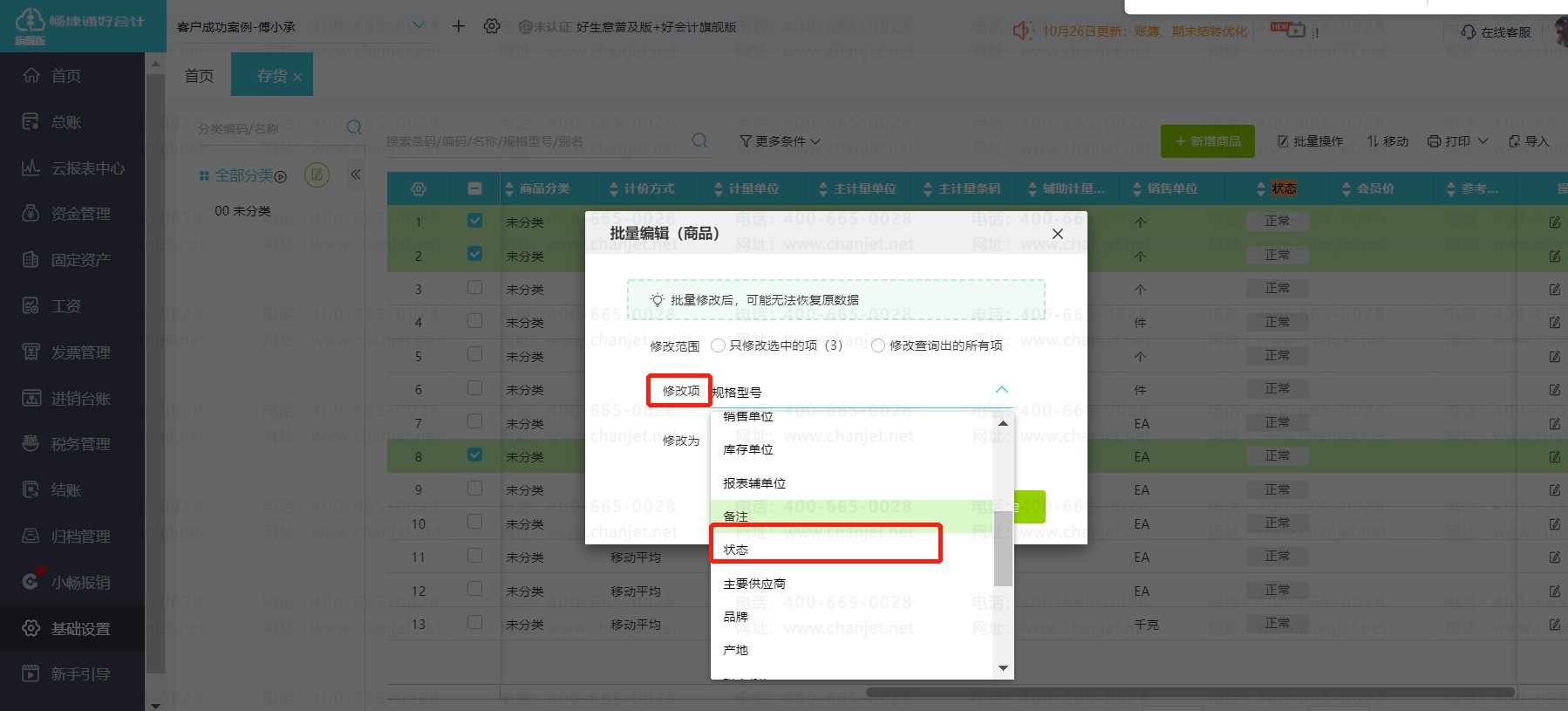Expand 更多条件 filter dropdown
Viewport: 1568px width, 711px height.
780,141
